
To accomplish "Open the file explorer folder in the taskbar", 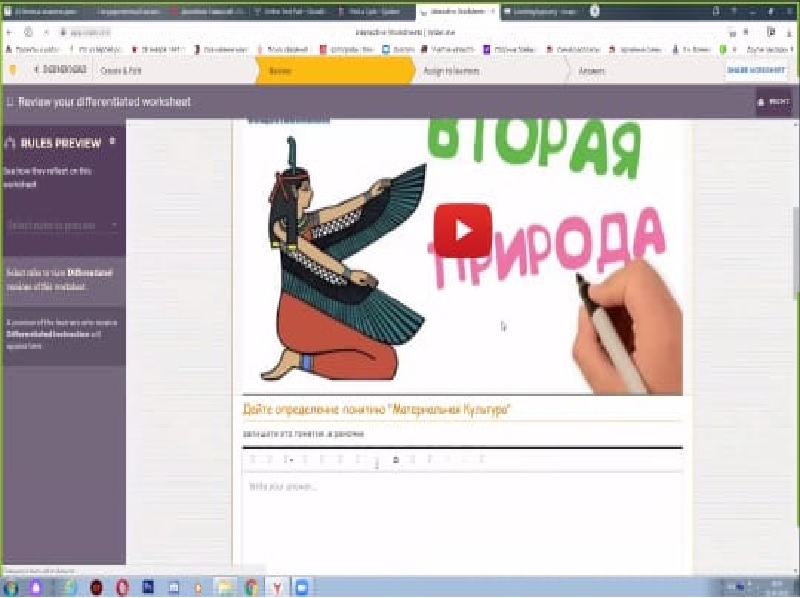I will click(x=225, y=587).
